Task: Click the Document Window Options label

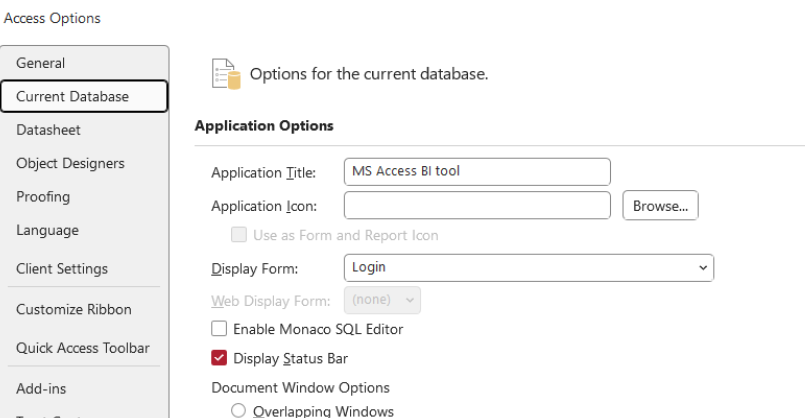Action: [300, 387]
